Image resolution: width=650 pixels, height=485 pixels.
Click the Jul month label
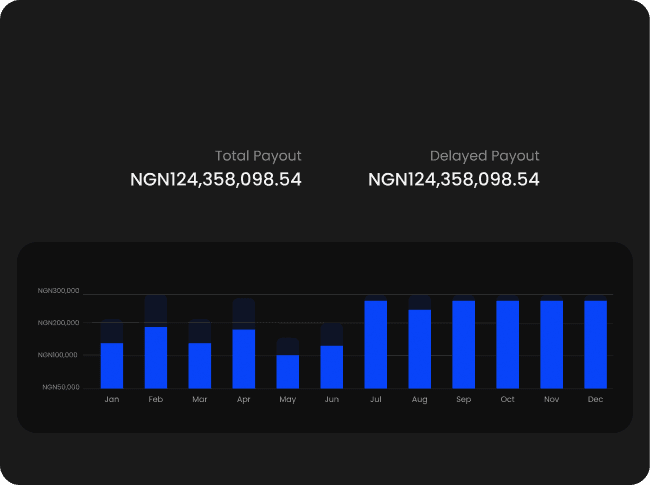click(x=376, y=399)
